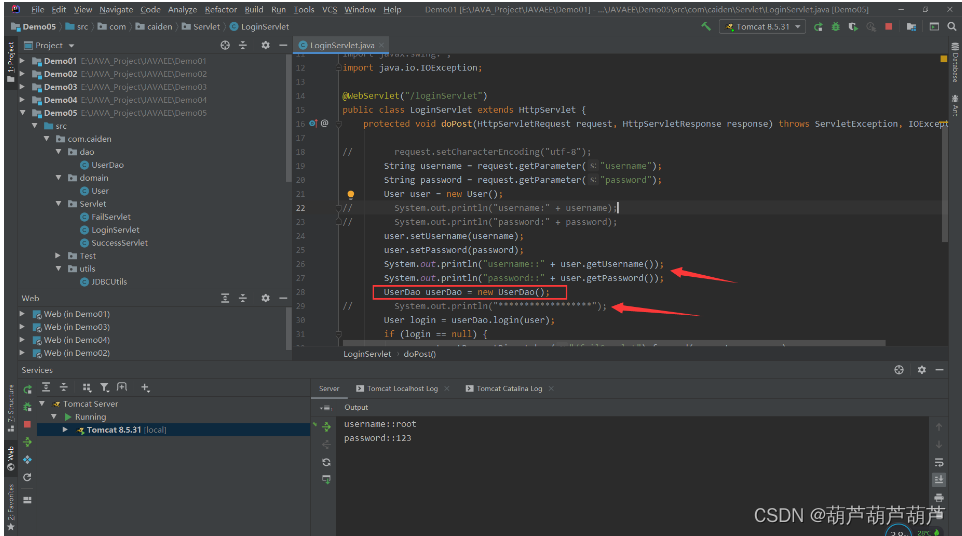The width and height of the screenshot is (962, 536).
Task: Open the Refactor menu
Action: tap(221, 9)
